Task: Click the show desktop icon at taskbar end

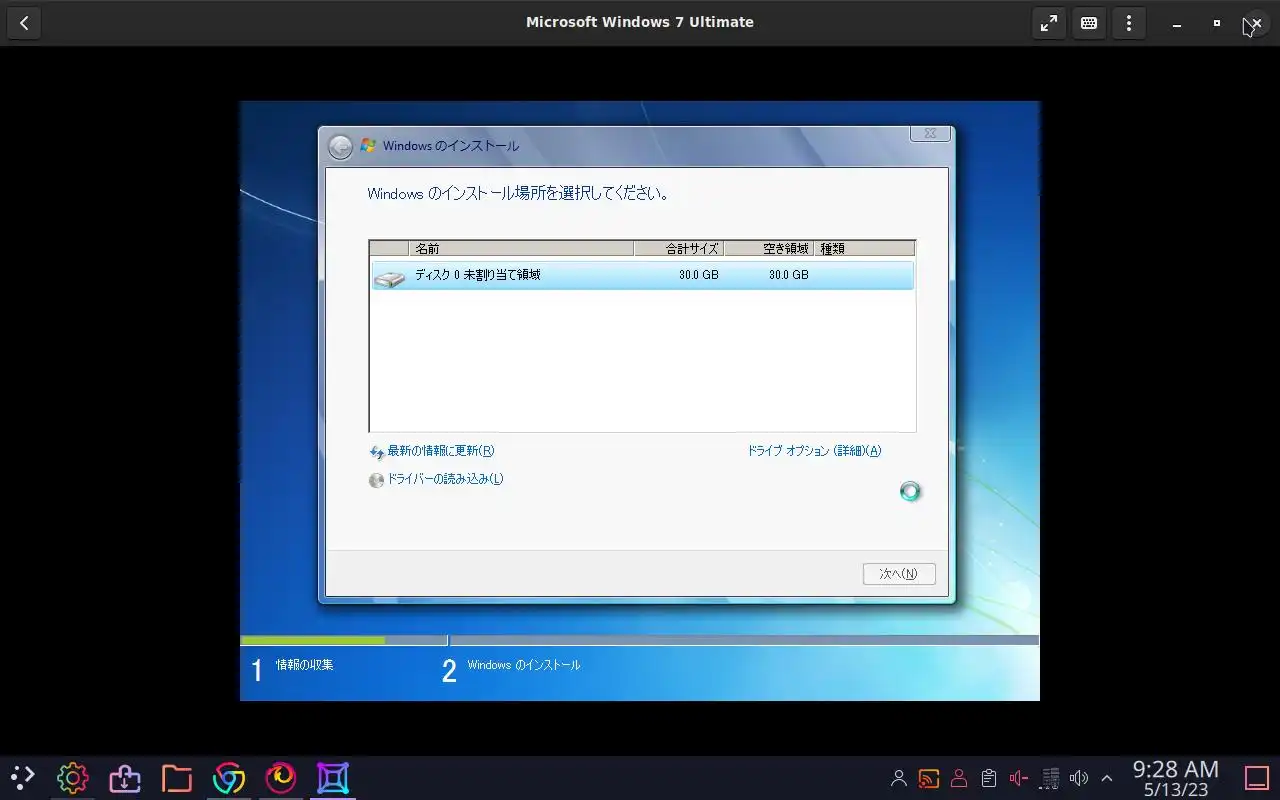Action: [1257, 778]
